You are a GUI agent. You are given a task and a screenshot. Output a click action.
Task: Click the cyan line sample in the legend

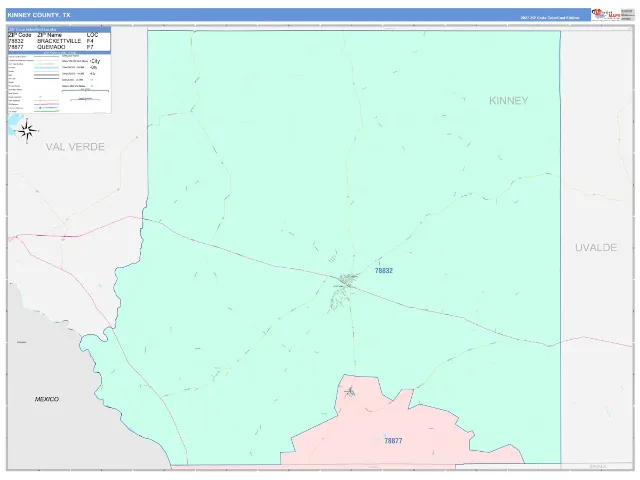click(47, 68)
